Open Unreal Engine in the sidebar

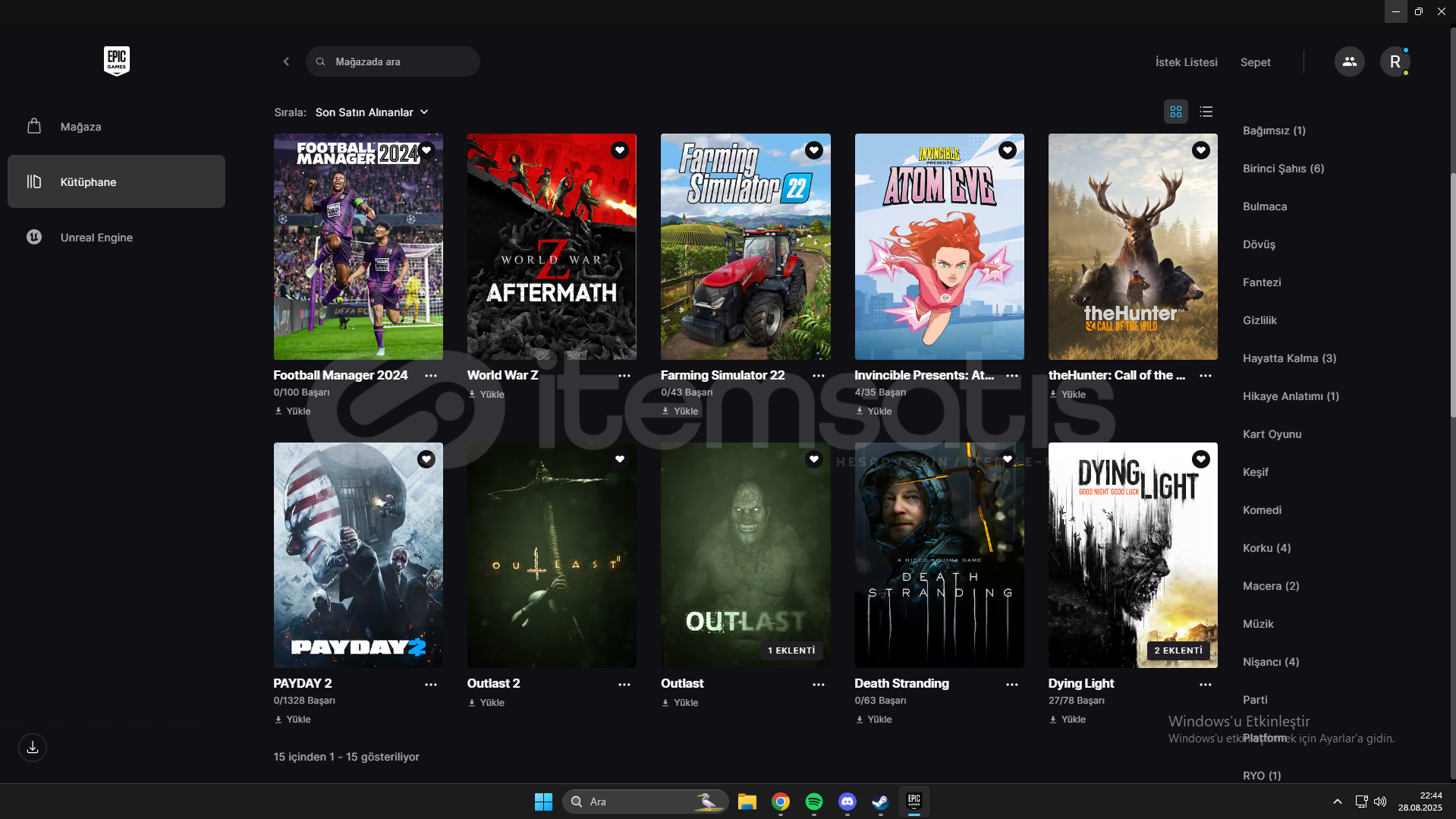click(116, 238)
